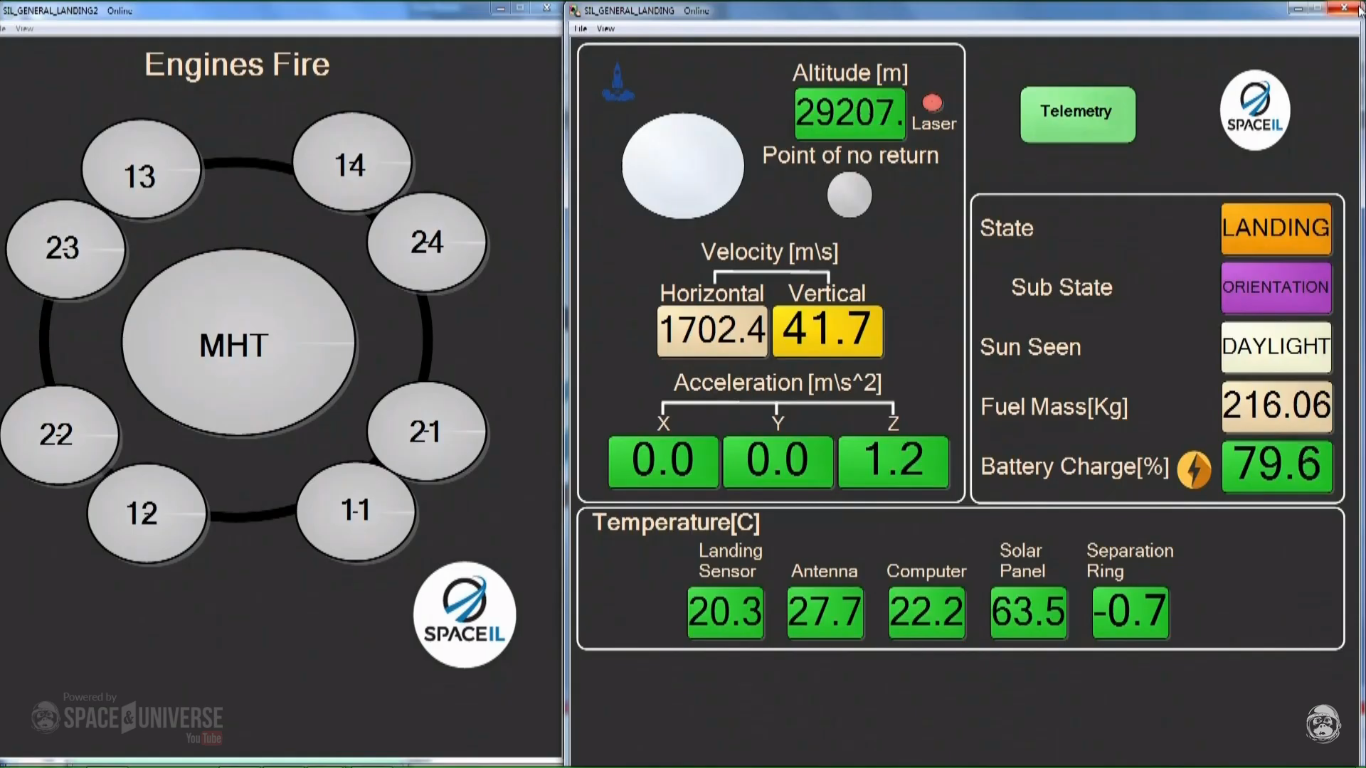Click the "Fuel Mass[Kg]" label
The image size is (1366, 768).
pos(1054,407)
